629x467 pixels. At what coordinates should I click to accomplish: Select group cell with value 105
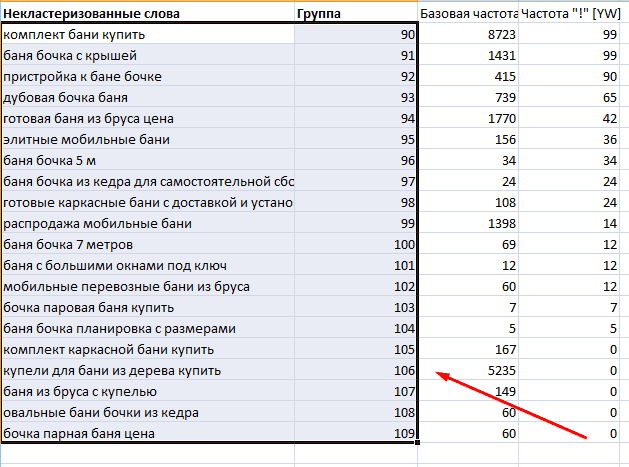(x=356, y=349)
